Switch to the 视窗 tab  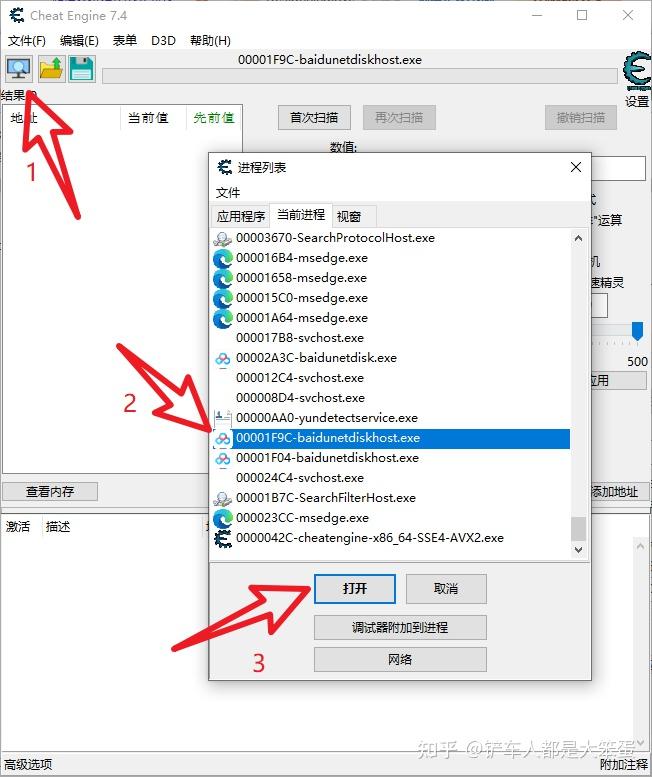(x=349, y=216)
